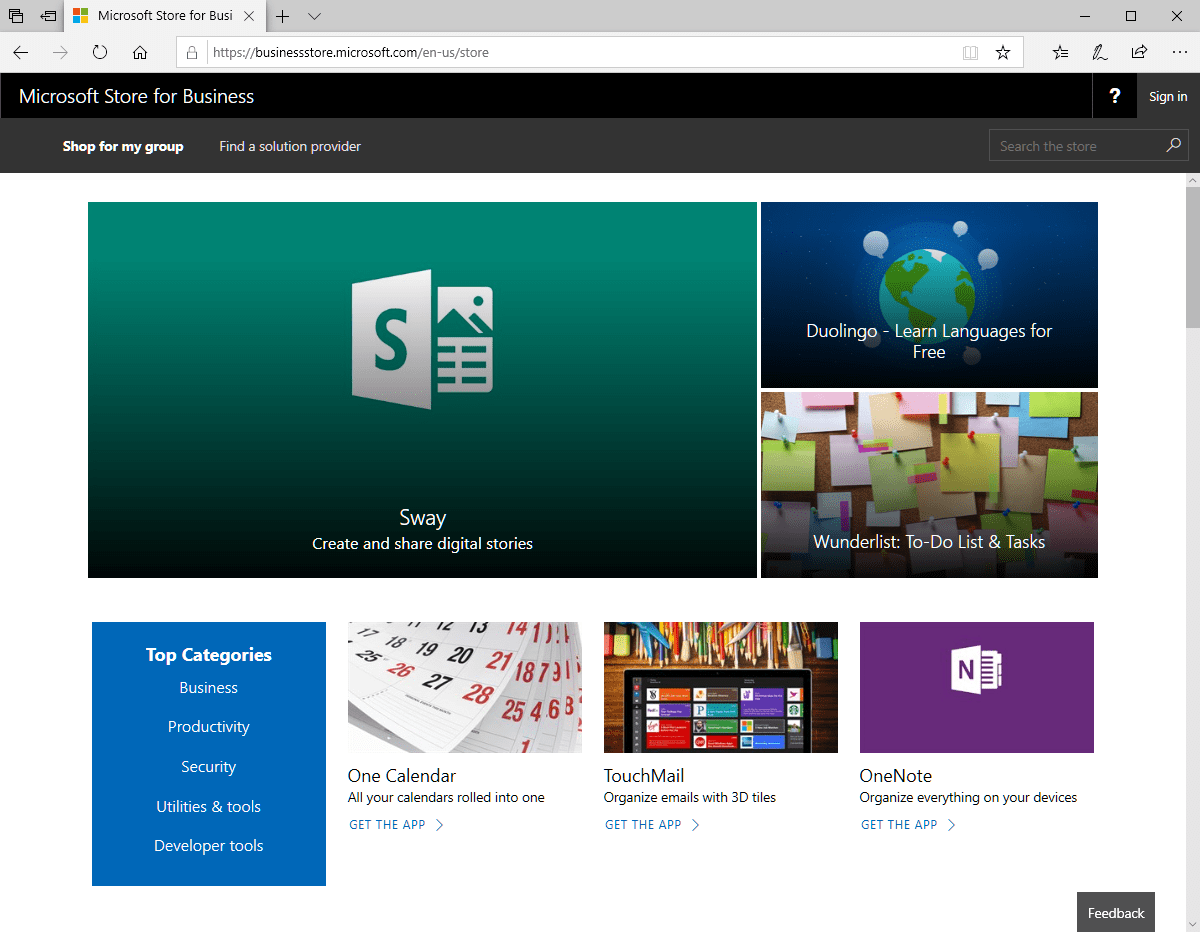
Task: Set these tabs aside icon
Action: click(48, 16)
